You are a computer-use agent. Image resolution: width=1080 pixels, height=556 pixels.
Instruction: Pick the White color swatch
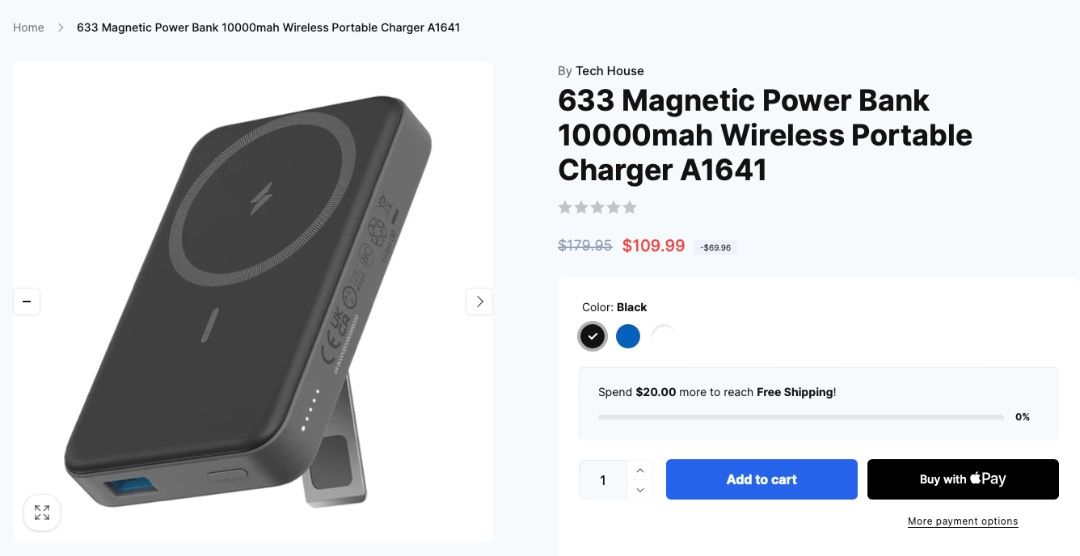pos(663,336)
